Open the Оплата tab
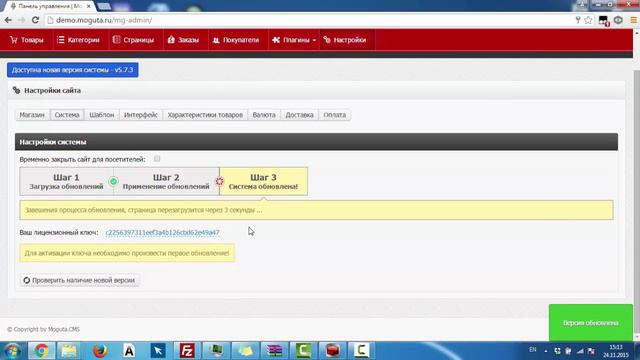640x360 pixels. click(x=334, y=115)
